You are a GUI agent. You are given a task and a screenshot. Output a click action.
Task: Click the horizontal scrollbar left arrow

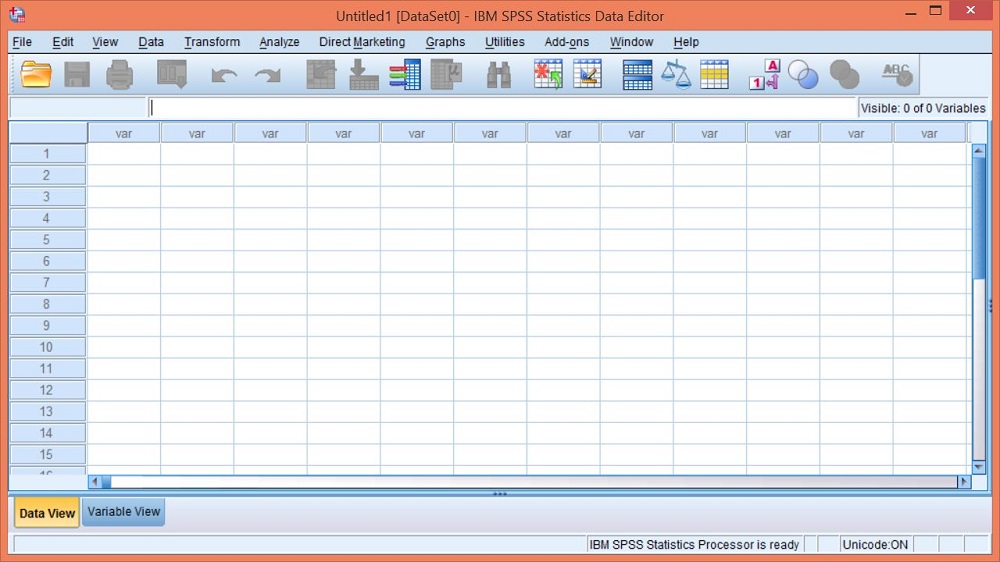(x=94, y=482)
